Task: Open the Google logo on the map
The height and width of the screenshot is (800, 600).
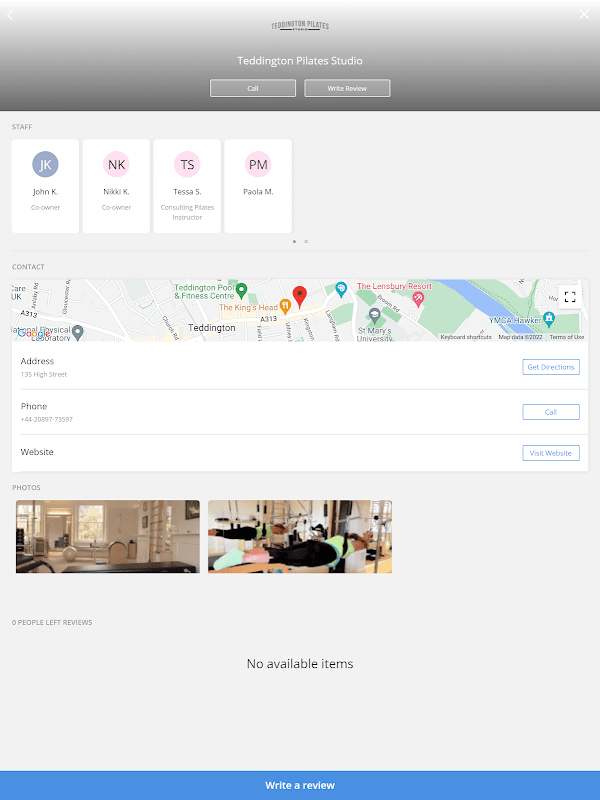Action: [x=34, y=334]
